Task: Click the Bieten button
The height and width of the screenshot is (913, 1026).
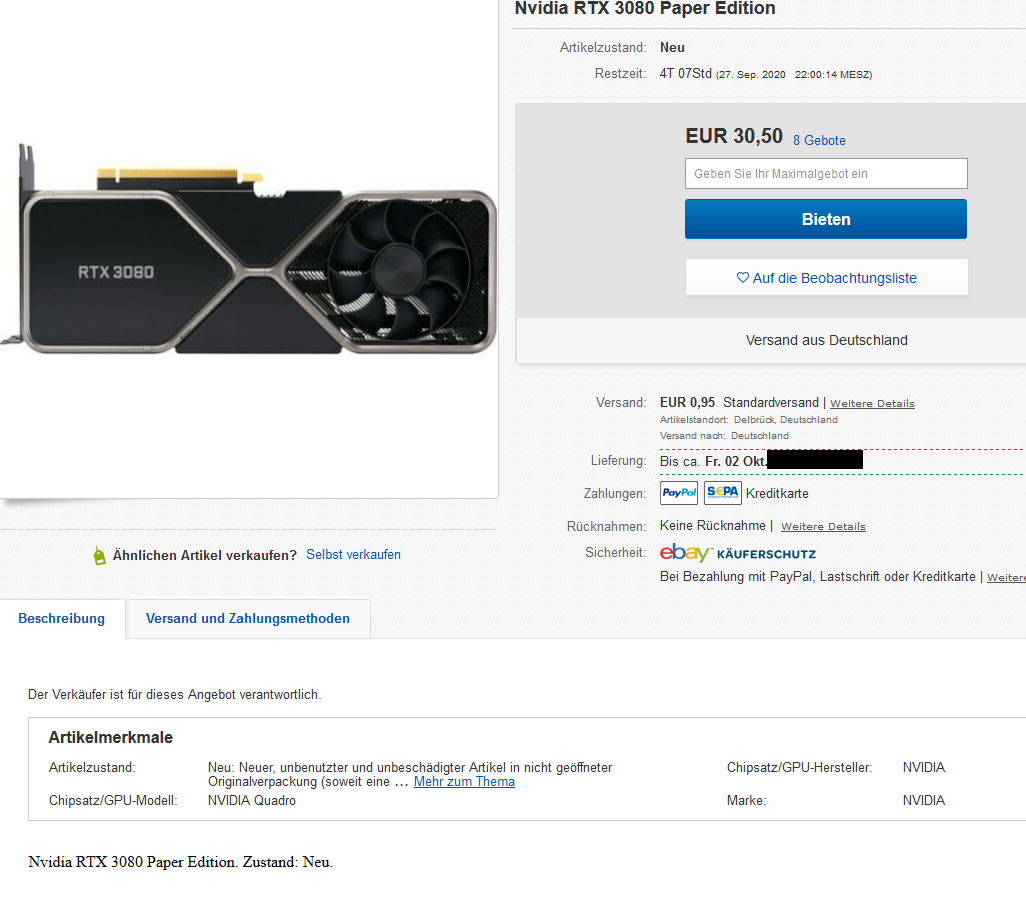Action: click(825, 218)
